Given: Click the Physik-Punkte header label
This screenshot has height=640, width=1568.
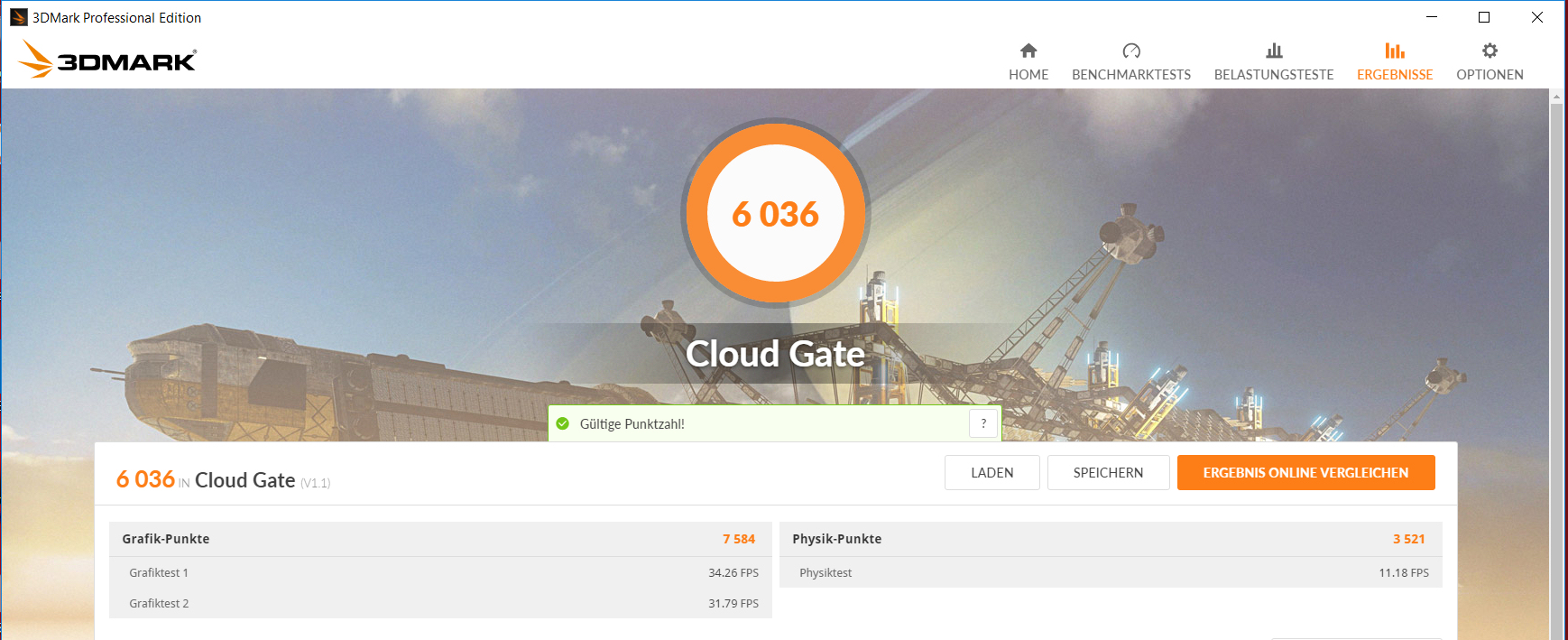Looking at the screenshot, I should (x=837, y=539).
